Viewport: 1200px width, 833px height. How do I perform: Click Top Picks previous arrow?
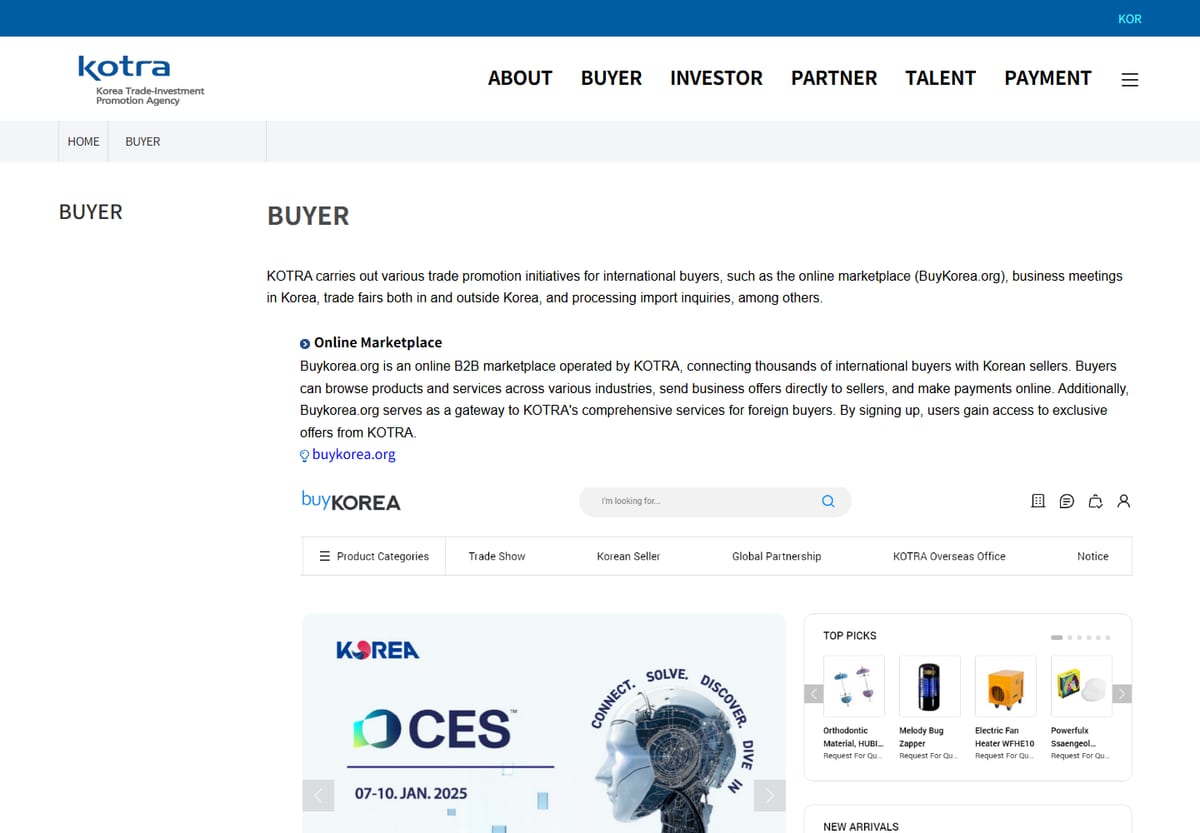point(814,694)
